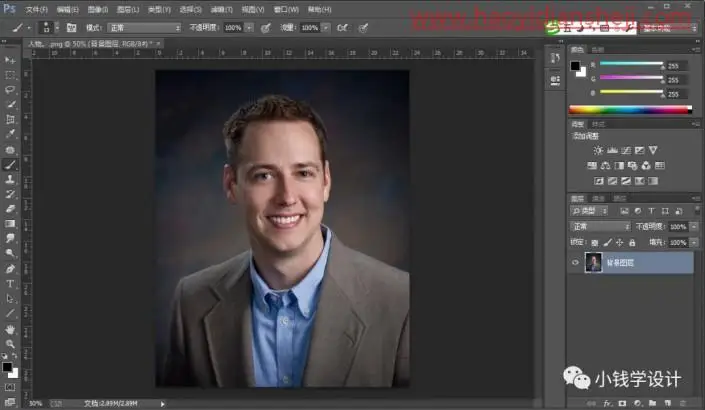
Task: Open layer opacity dropdown arrow
Action: click(694, 227)
